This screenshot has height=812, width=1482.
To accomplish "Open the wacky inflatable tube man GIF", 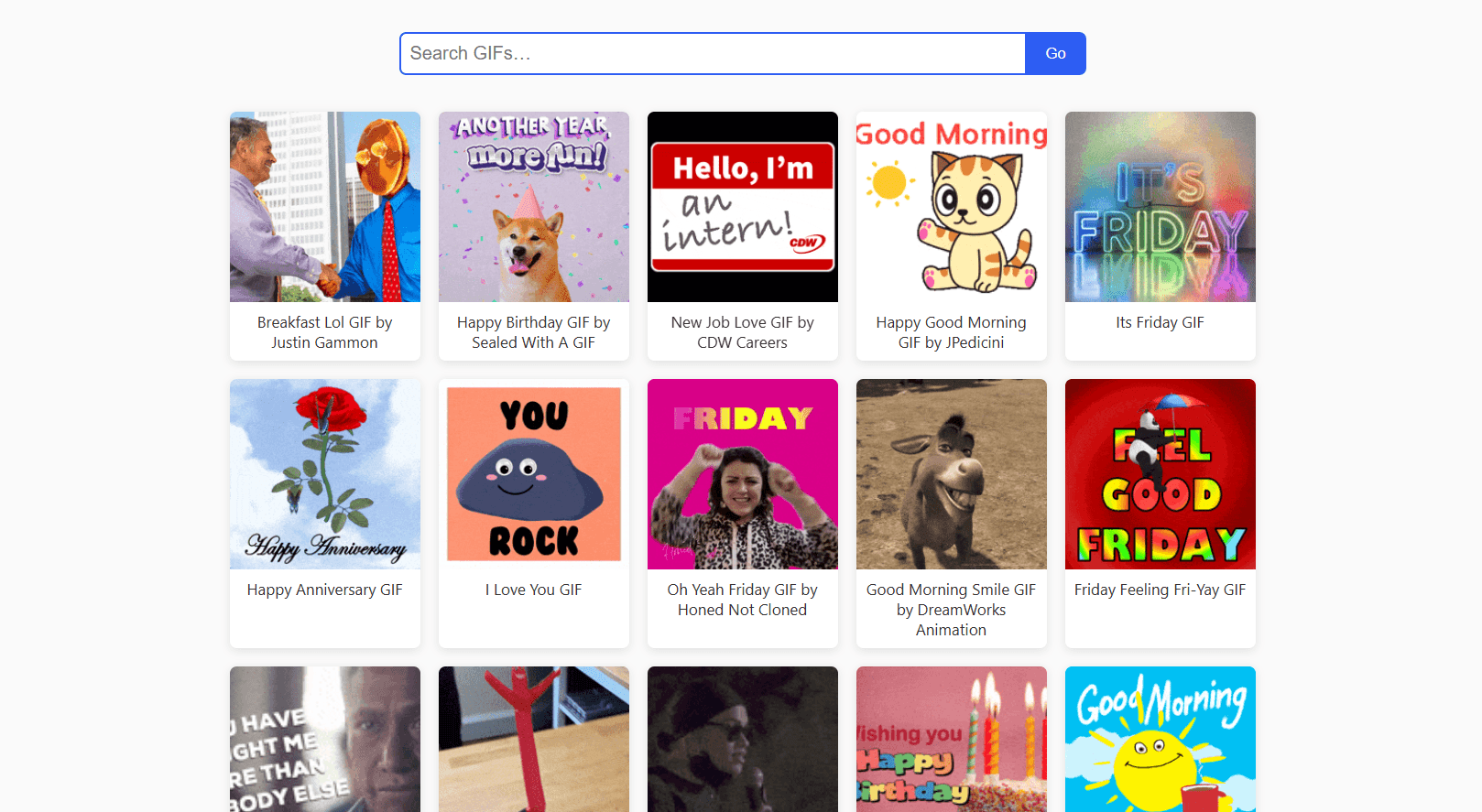I will [533, 740].
